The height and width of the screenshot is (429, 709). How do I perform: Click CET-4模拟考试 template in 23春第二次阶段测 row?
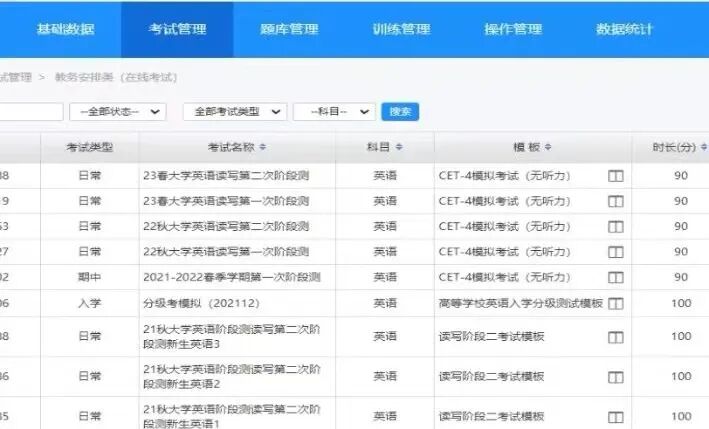[x=504, y=175]
